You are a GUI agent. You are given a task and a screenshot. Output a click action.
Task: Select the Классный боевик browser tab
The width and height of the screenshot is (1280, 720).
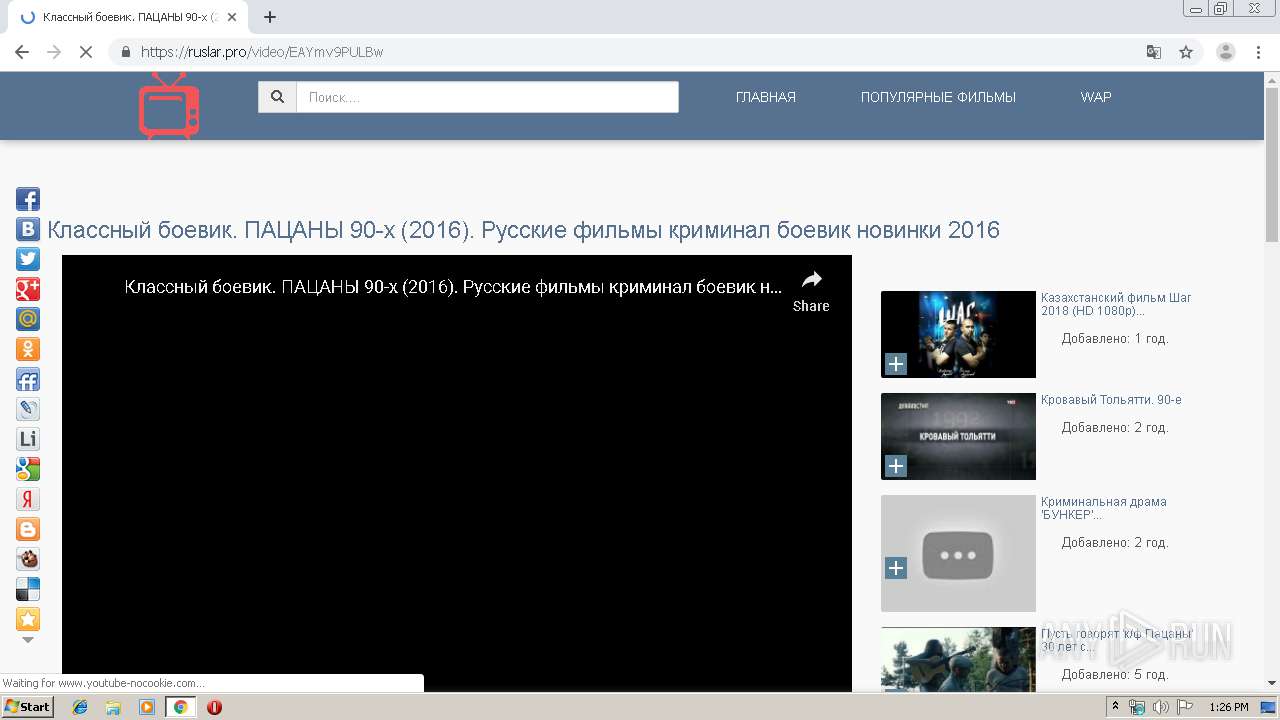coord(128,17)
